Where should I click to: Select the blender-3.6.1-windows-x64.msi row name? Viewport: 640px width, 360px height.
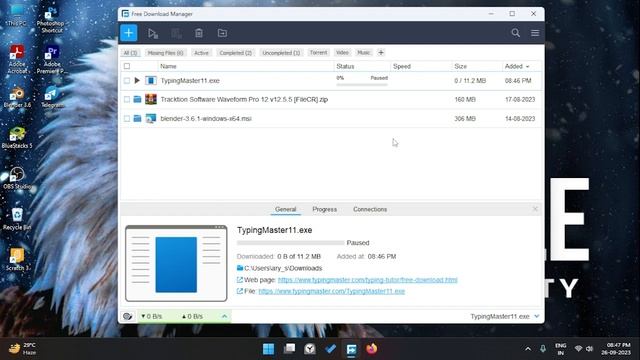[206, 118]
